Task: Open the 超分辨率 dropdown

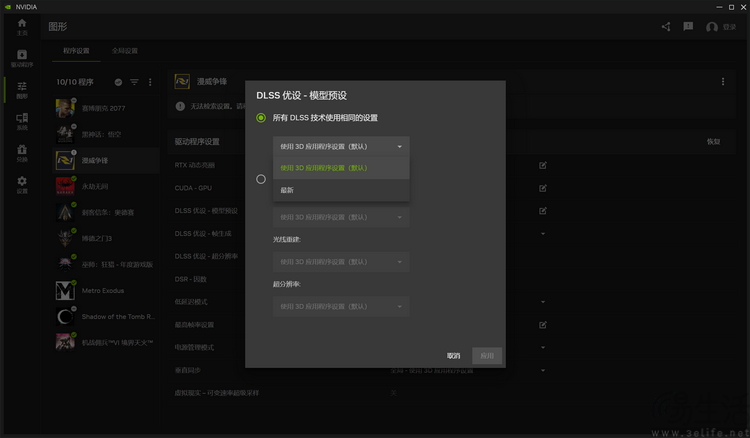Action: [341, 307]
